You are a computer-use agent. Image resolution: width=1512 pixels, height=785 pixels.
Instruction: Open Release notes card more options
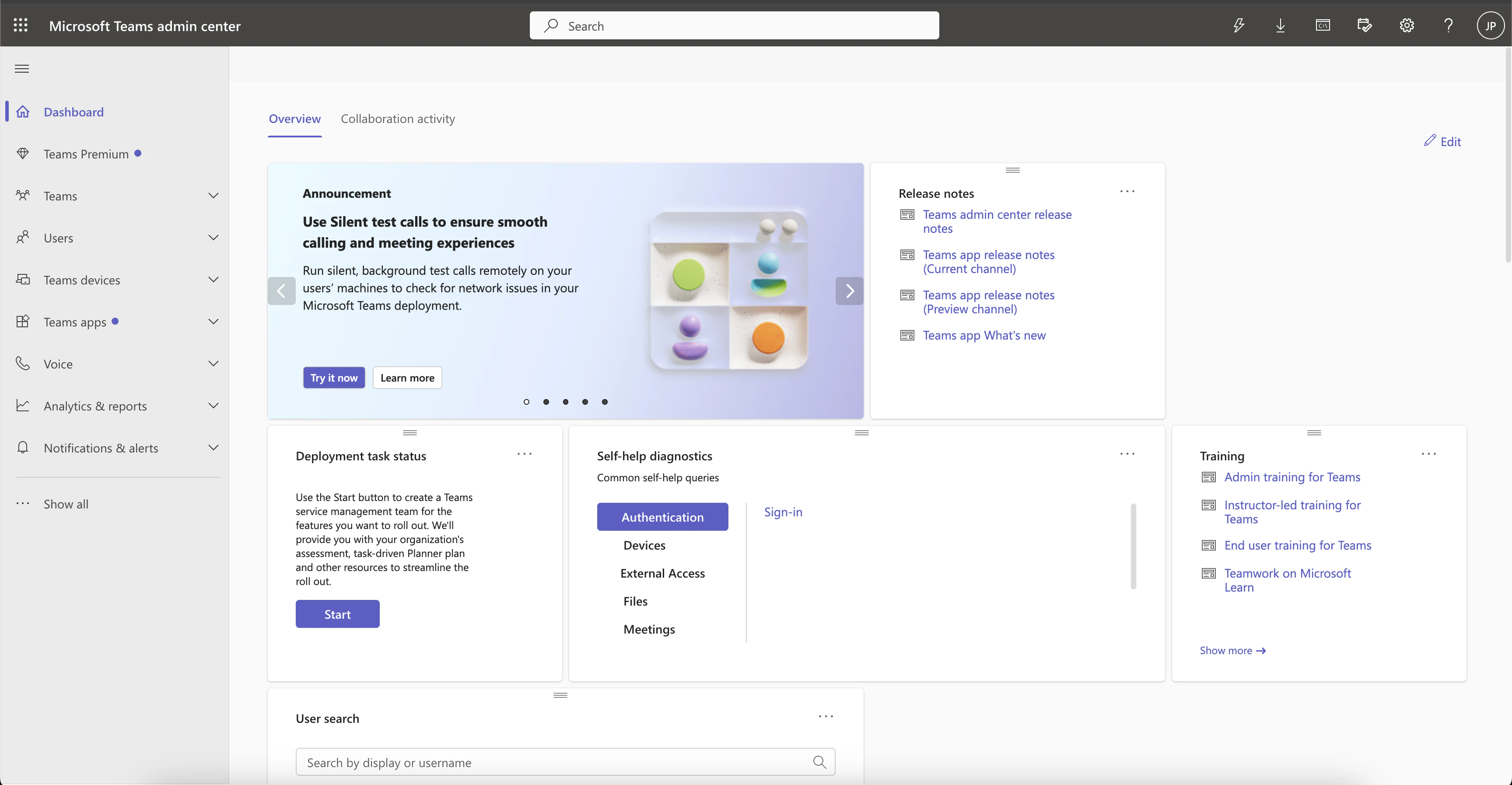[x=1127, y=191]
